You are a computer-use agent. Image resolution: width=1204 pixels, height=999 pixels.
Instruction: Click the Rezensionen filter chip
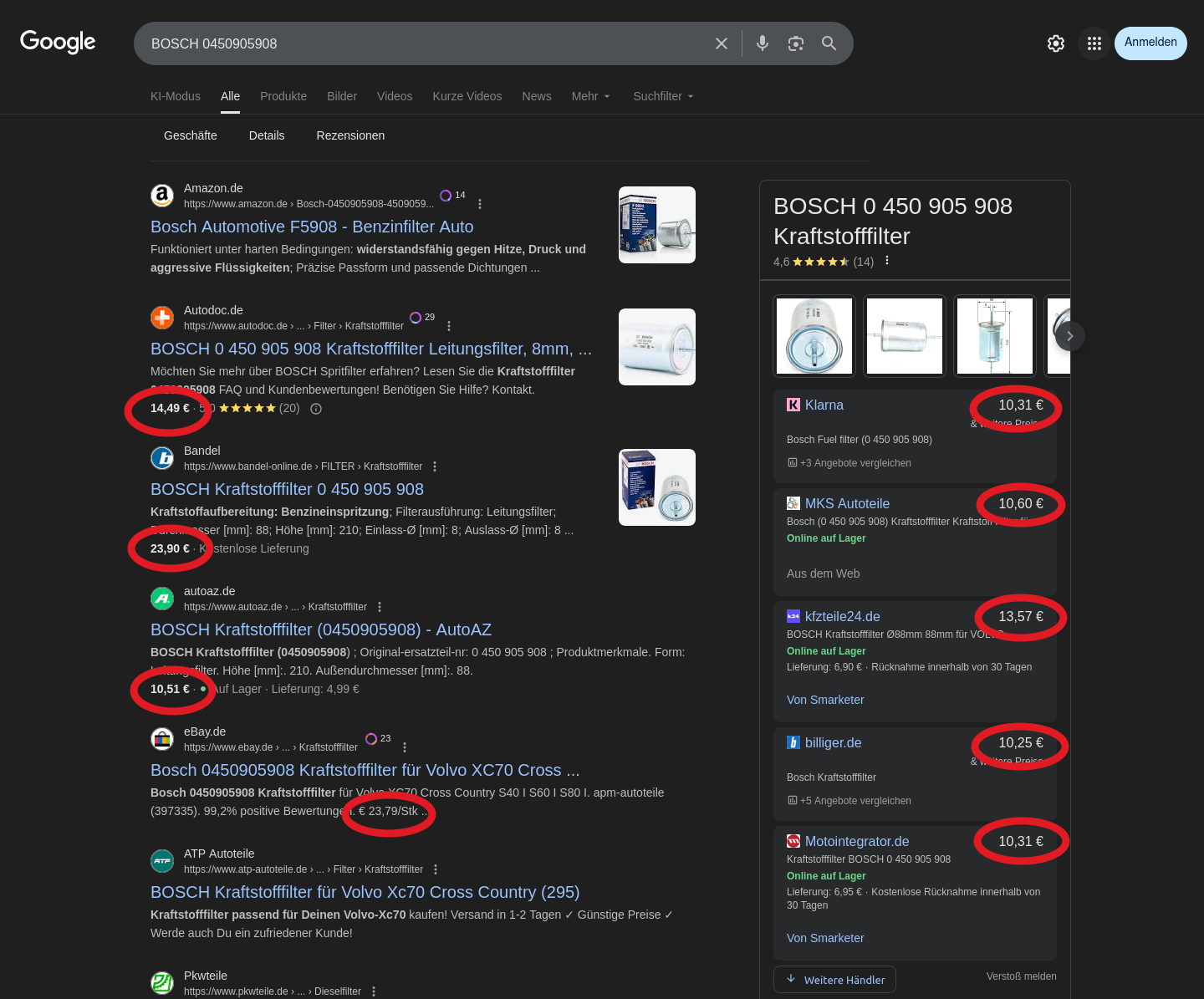pyautogui.click(x=350, y=135)
